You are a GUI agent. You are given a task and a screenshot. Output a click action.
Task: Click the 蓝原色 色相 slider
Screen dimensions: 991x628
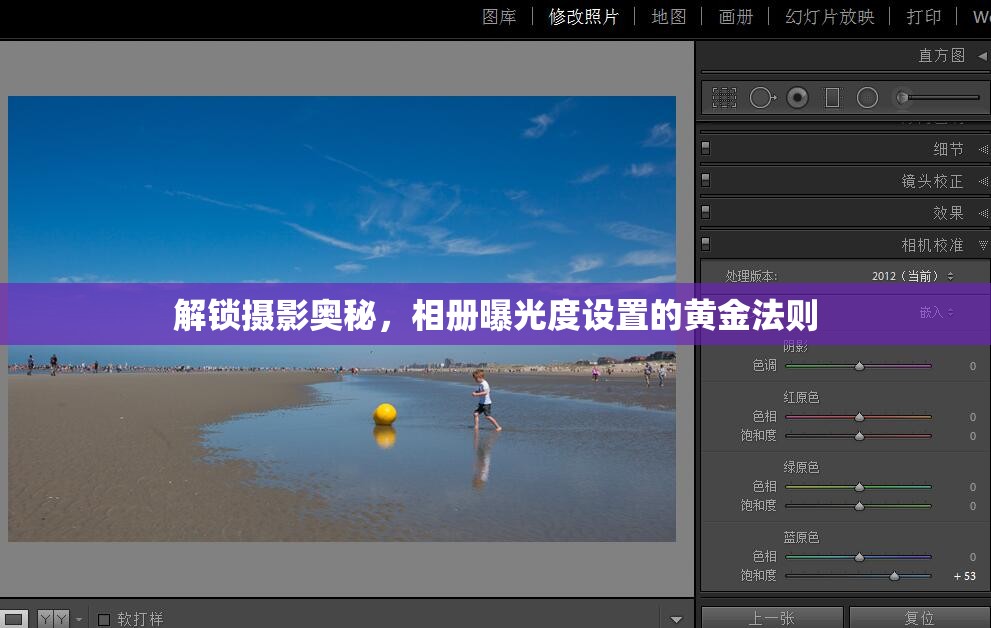click(858, 557)
